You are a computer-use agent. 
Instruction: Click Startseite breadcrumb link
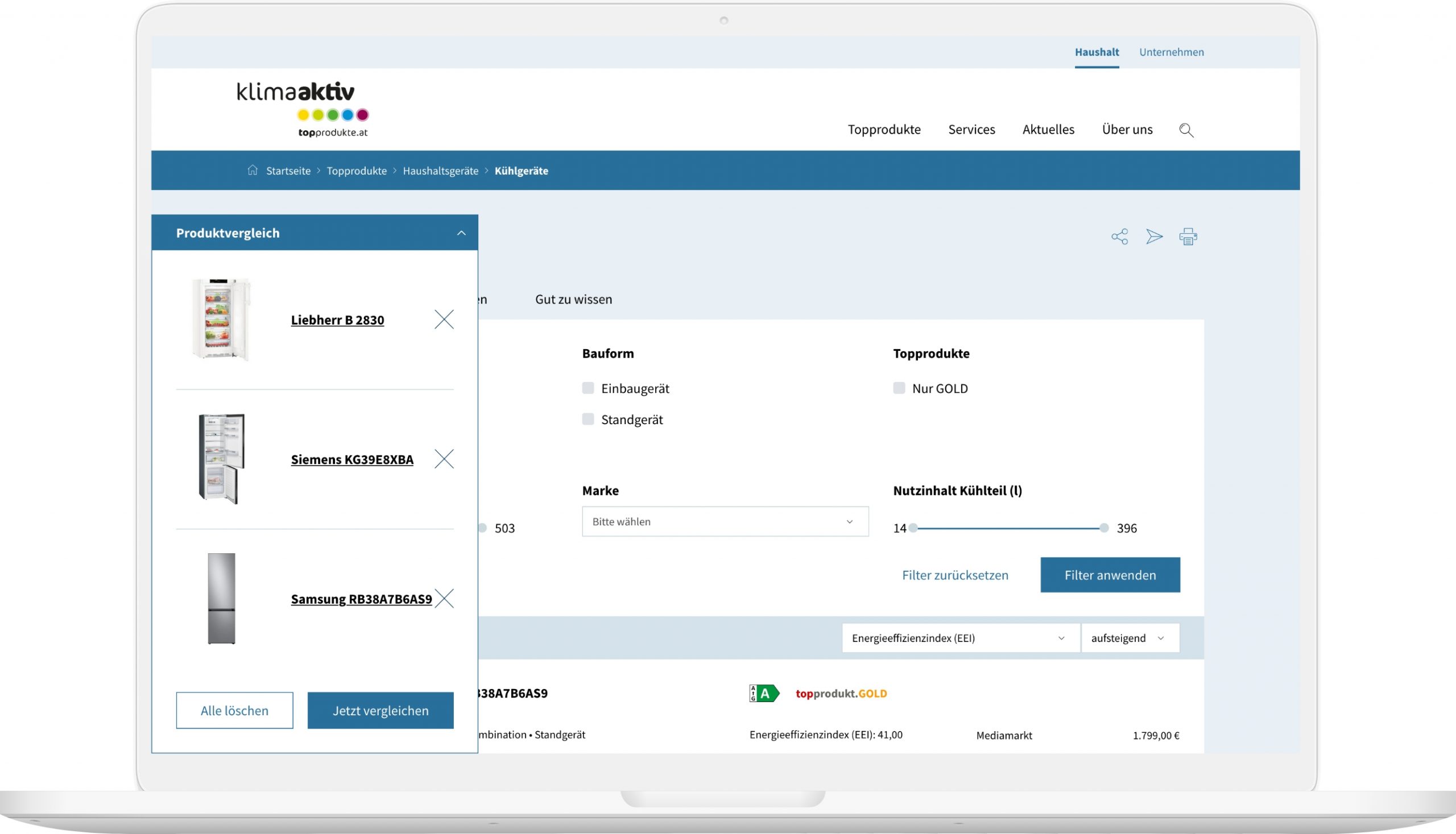click(288, 171)
